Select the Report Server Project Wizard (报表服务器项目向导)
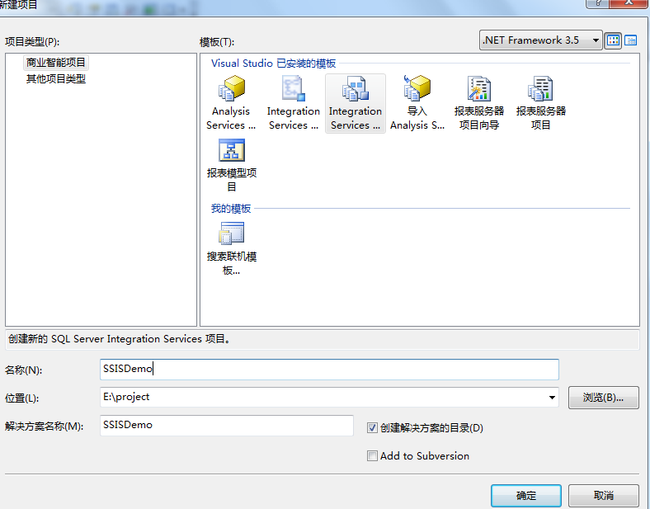 479,103
